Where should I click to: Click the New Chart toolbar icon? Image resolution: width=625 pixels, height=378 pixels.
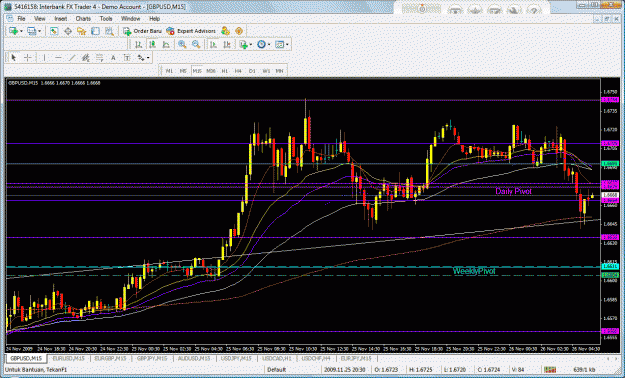pos(14,31)
